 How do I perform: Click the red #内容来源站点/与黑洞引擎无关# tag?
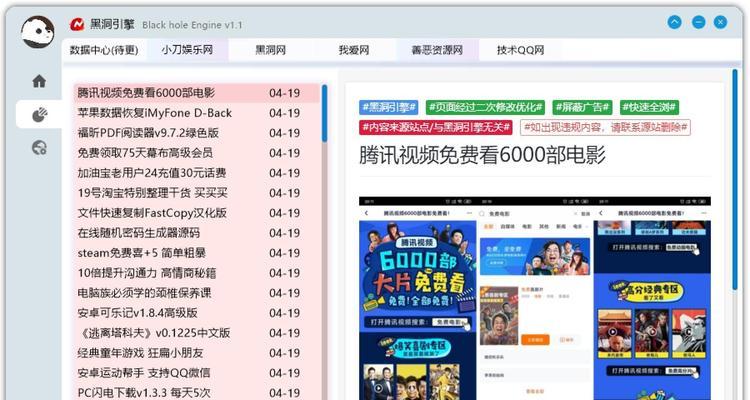[x=436, y=127]
